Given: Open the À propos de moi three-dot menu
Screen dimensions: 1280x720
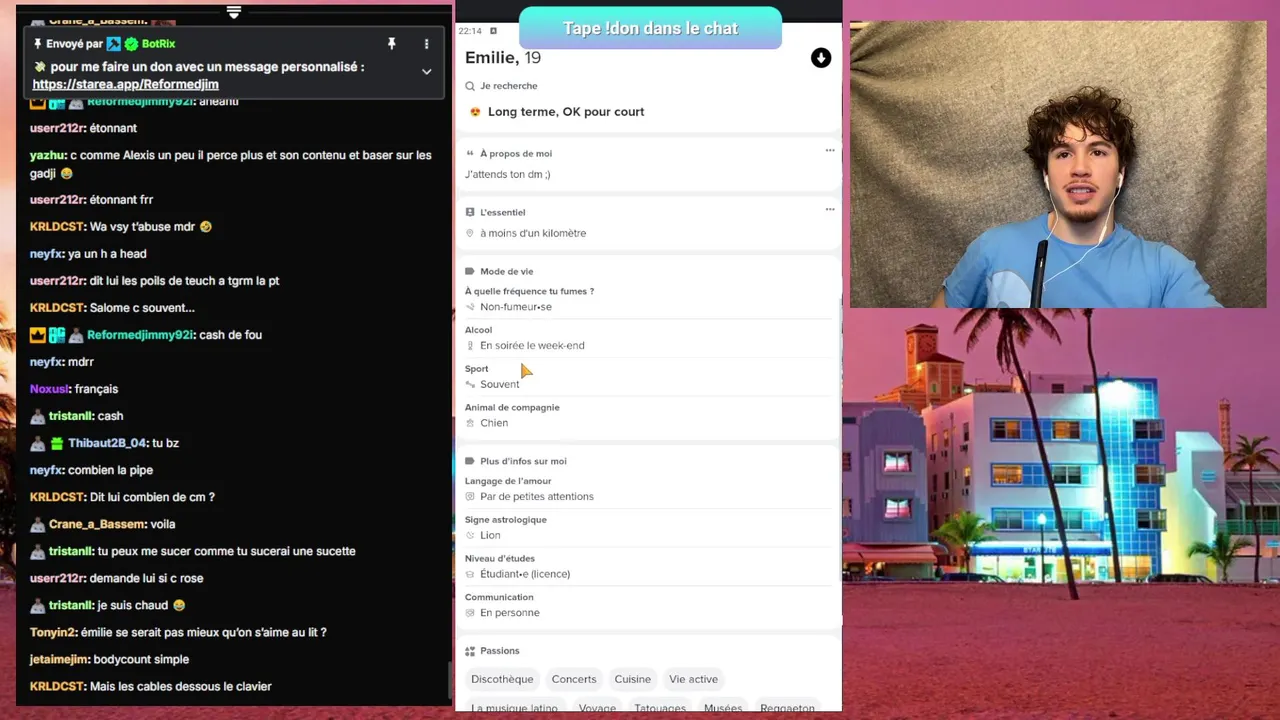Looking at the screenshot, I should (829, 151).
